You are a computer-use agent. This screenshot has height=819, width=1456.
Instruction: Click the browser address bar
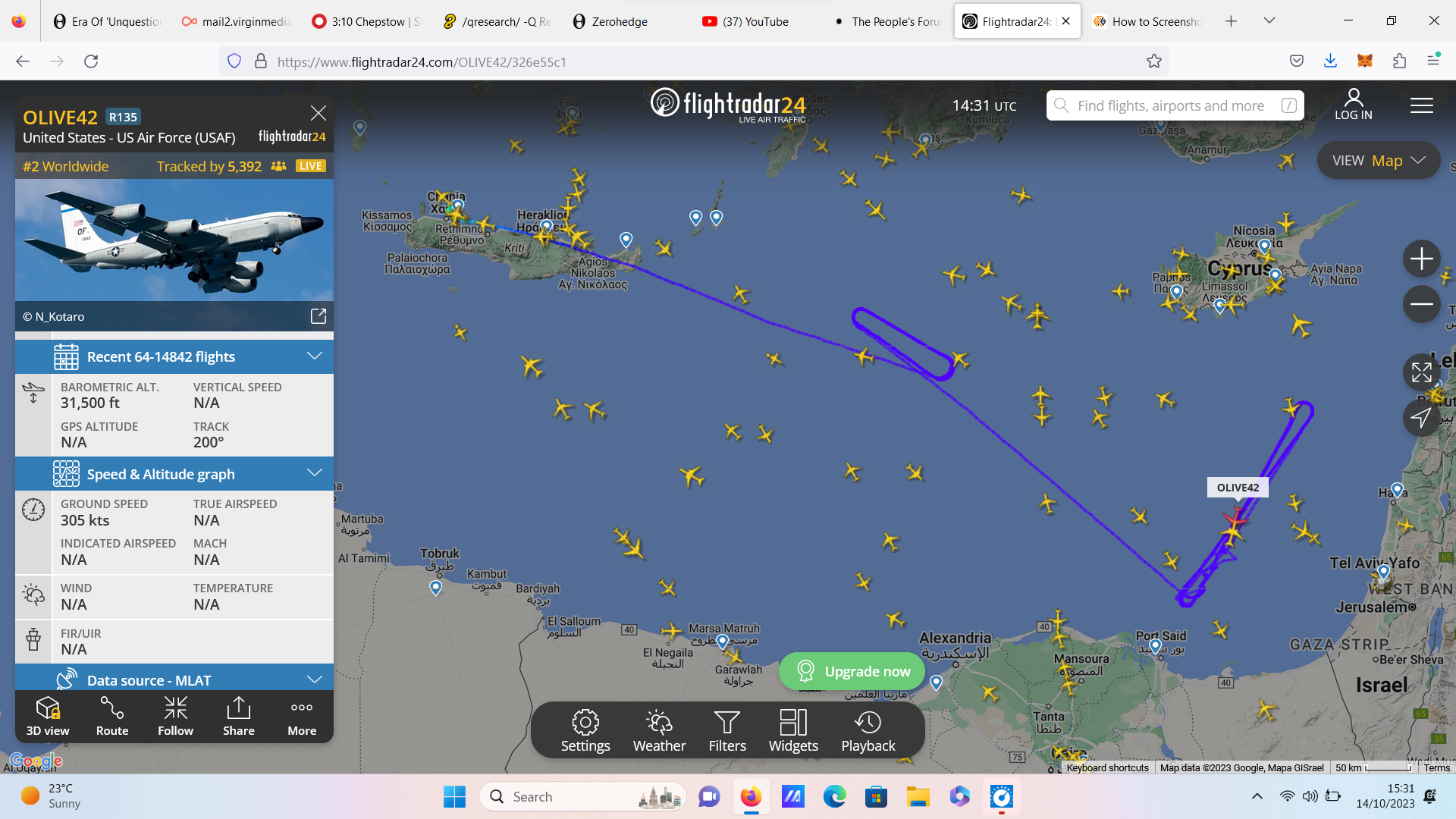[x=694, y=61]
